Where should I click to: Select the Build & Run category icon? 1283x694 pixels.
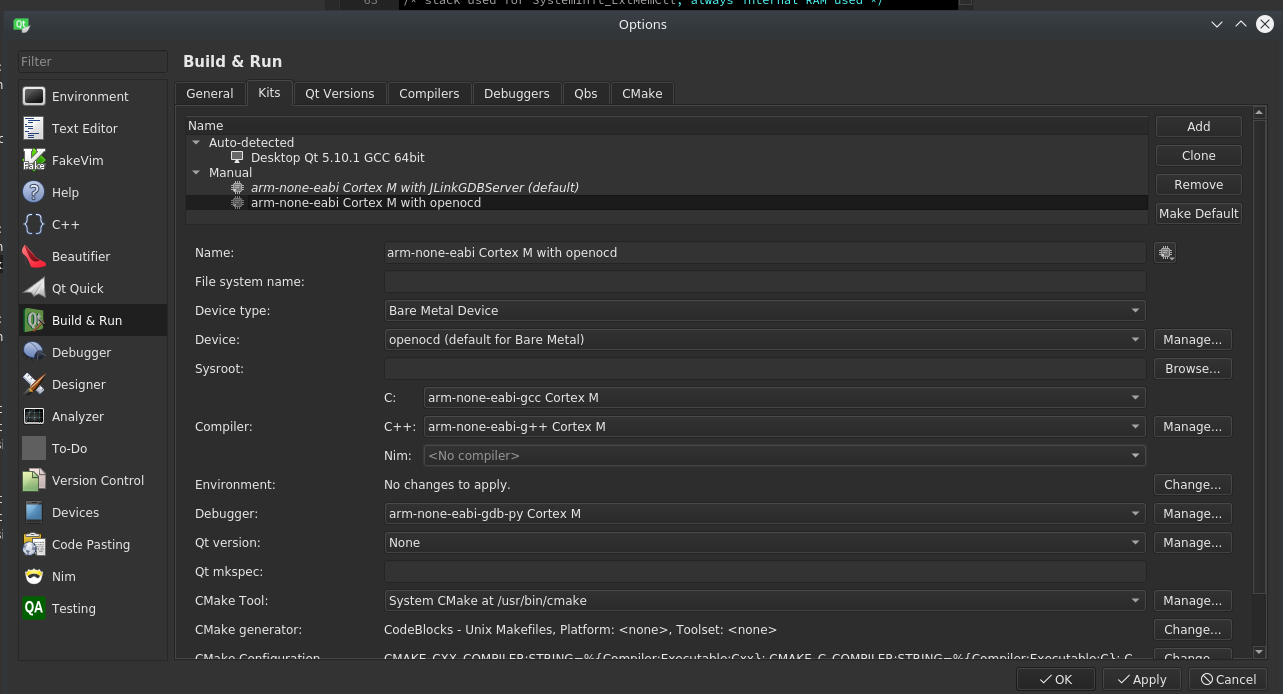tap(34, 320)
